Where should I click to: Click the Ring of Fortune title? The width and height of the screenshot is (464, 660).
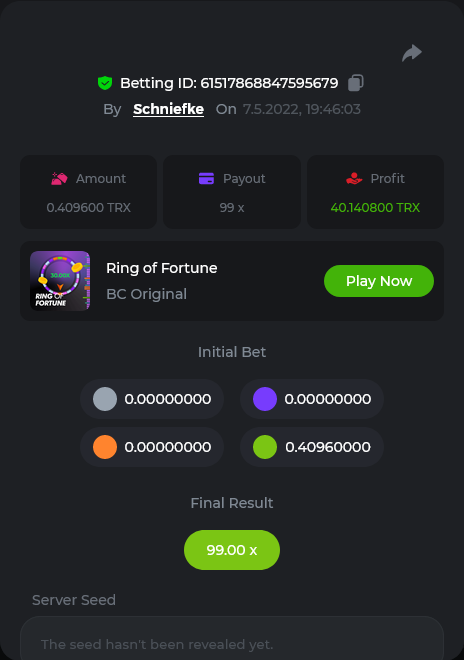[162, 268]
